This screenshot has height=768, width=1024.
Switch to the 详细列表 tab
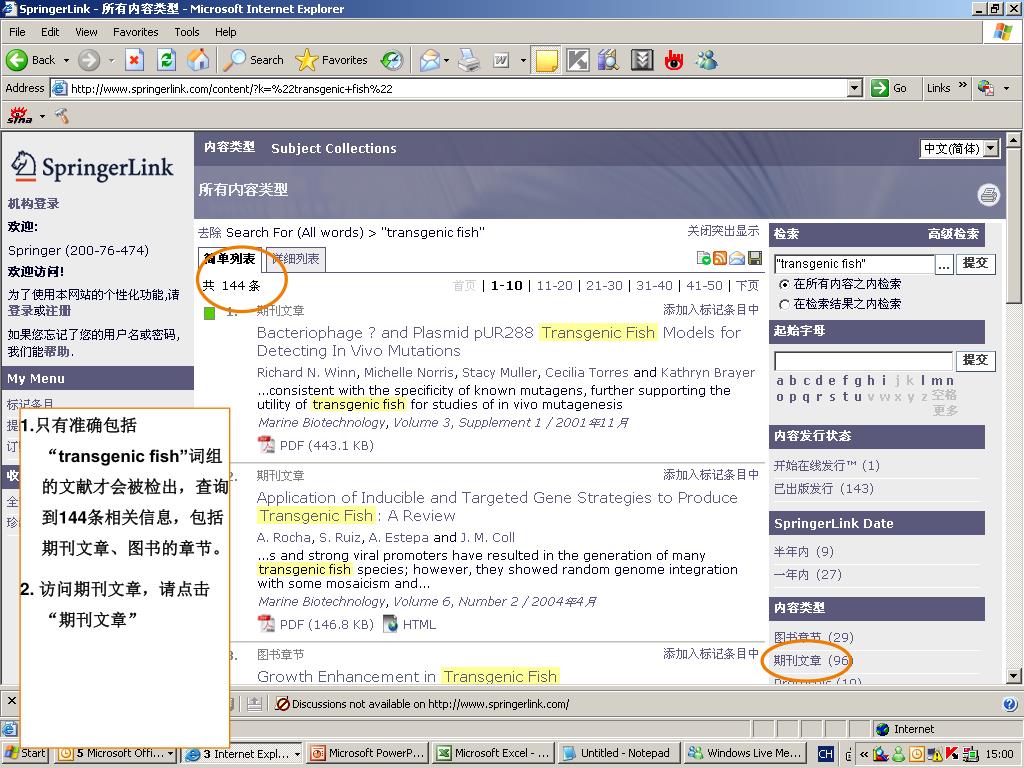(296, 259)
